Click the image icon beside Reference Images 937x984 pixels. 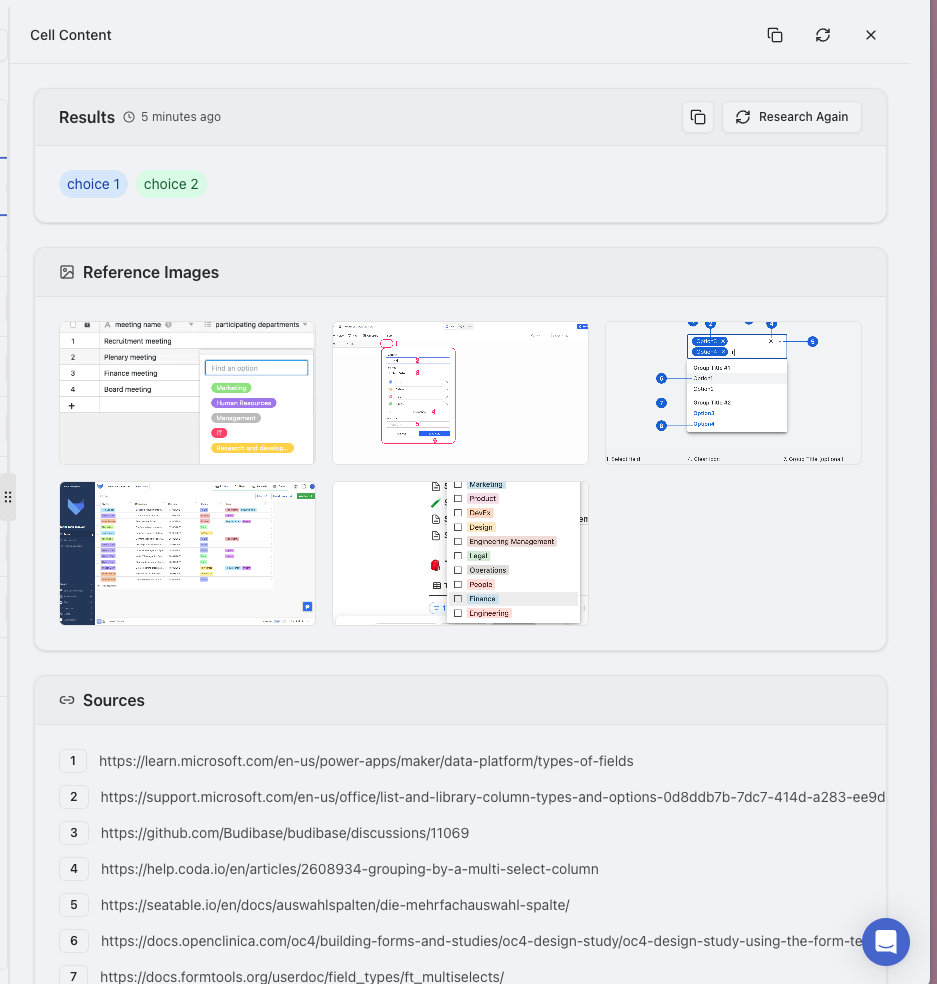click(67, 271)
